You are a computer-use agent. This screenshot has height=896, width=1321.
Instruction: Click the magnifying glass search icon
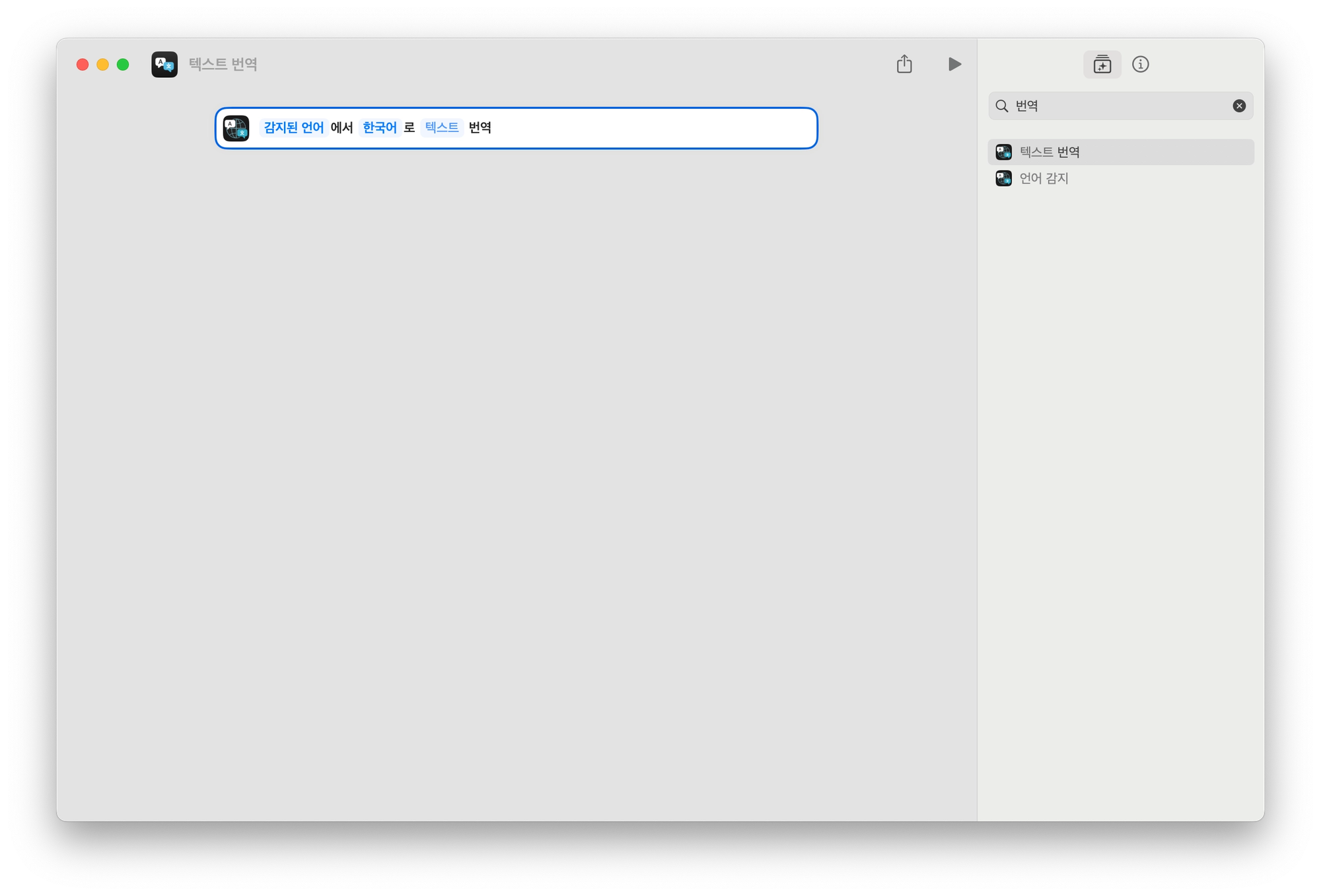(1001, 106)
